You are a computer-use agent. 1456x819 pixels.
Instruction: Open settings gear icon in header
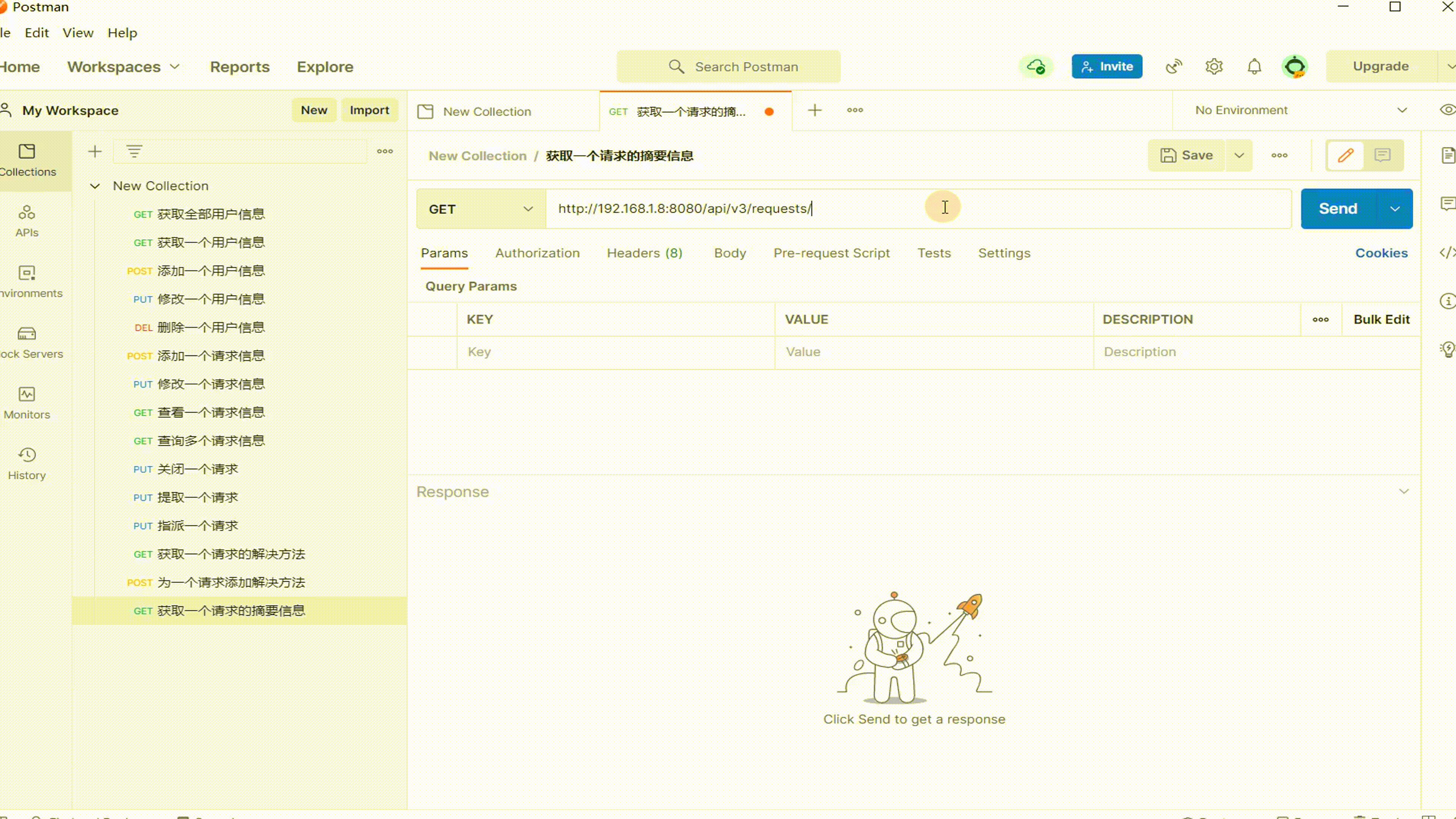point(1214,67)
